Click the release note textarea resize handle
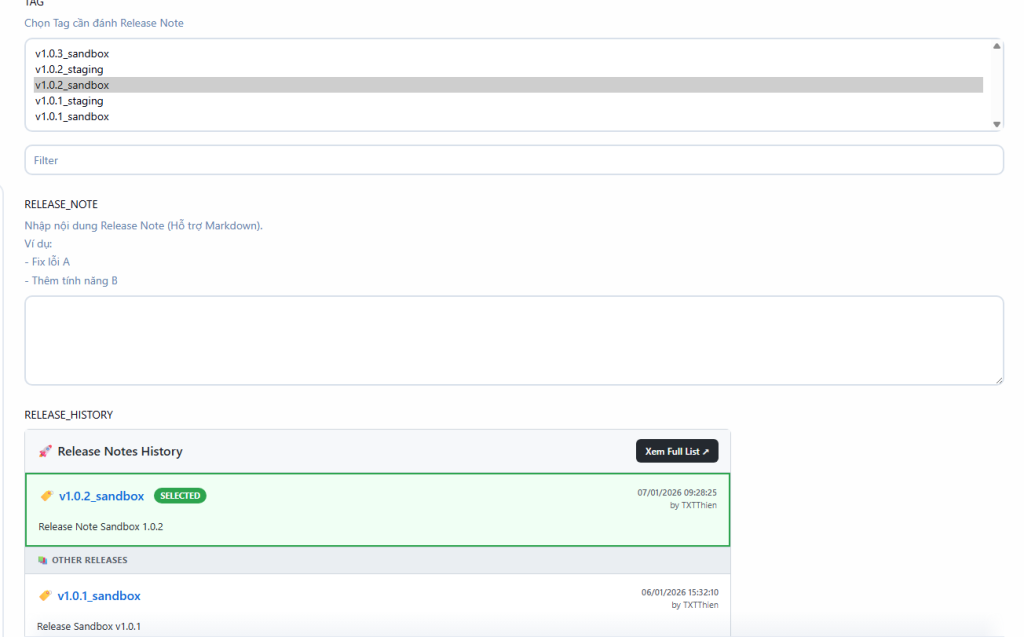The width and height of the screenshot is (1024, 637). (x=998, y=379)
